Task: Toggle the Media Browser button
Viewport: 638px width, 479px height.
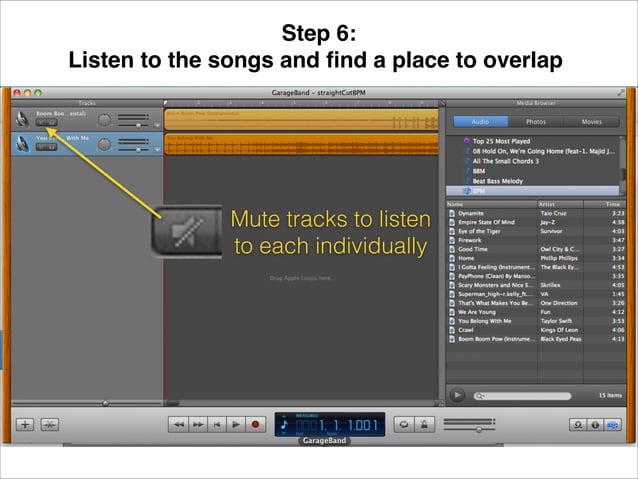Action: [612, 425]
